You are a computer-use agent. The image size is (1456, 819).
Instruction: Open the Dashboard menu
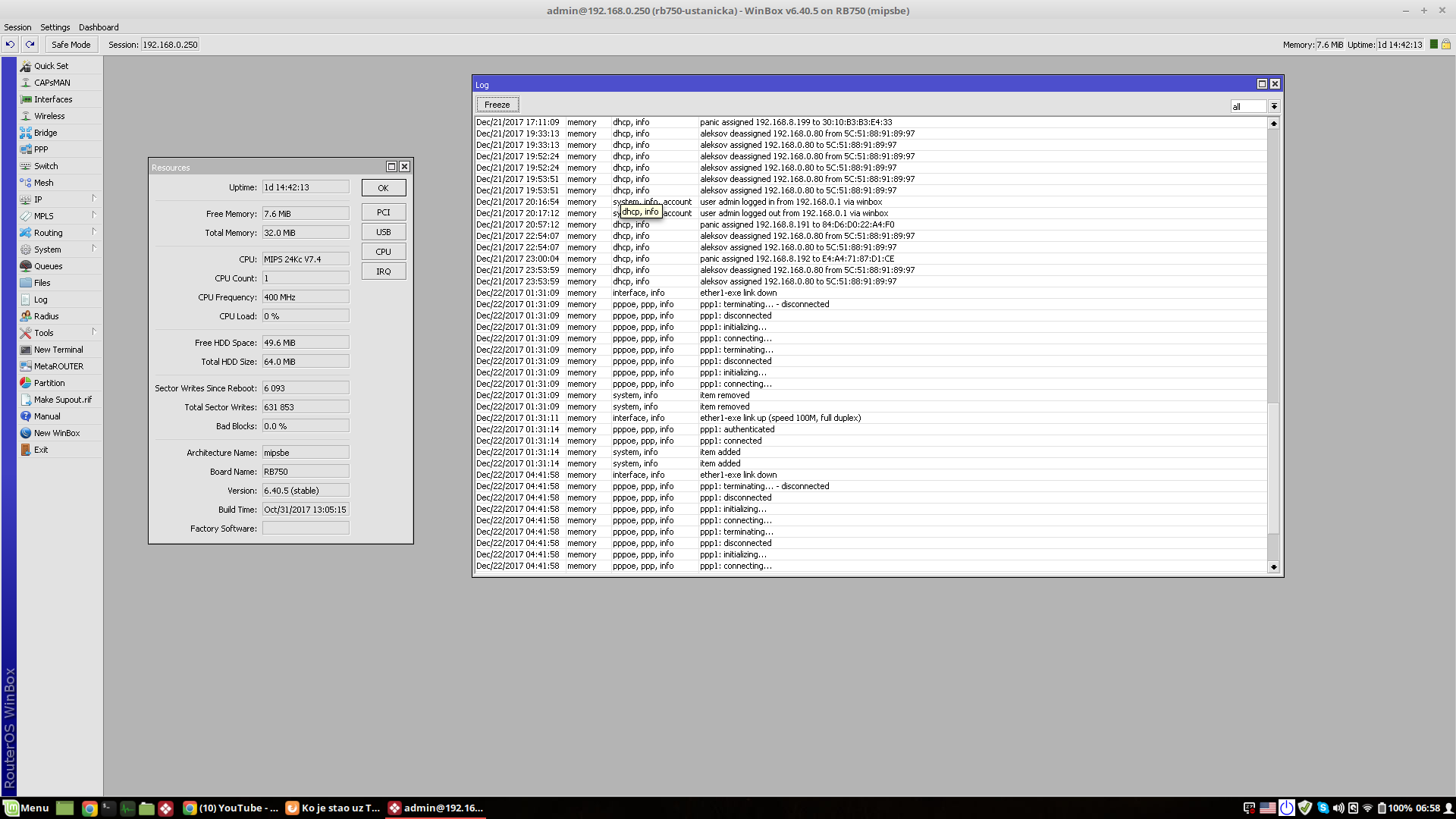pos(98,27)
